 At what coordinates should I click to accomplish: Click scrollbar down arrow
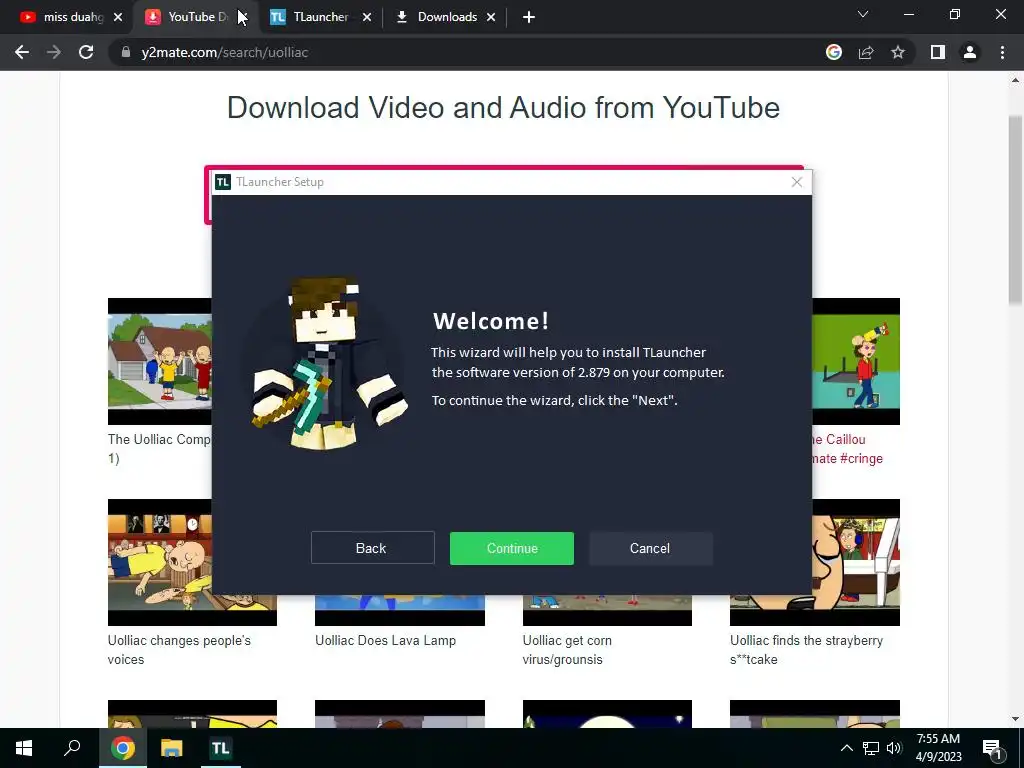1015,719
